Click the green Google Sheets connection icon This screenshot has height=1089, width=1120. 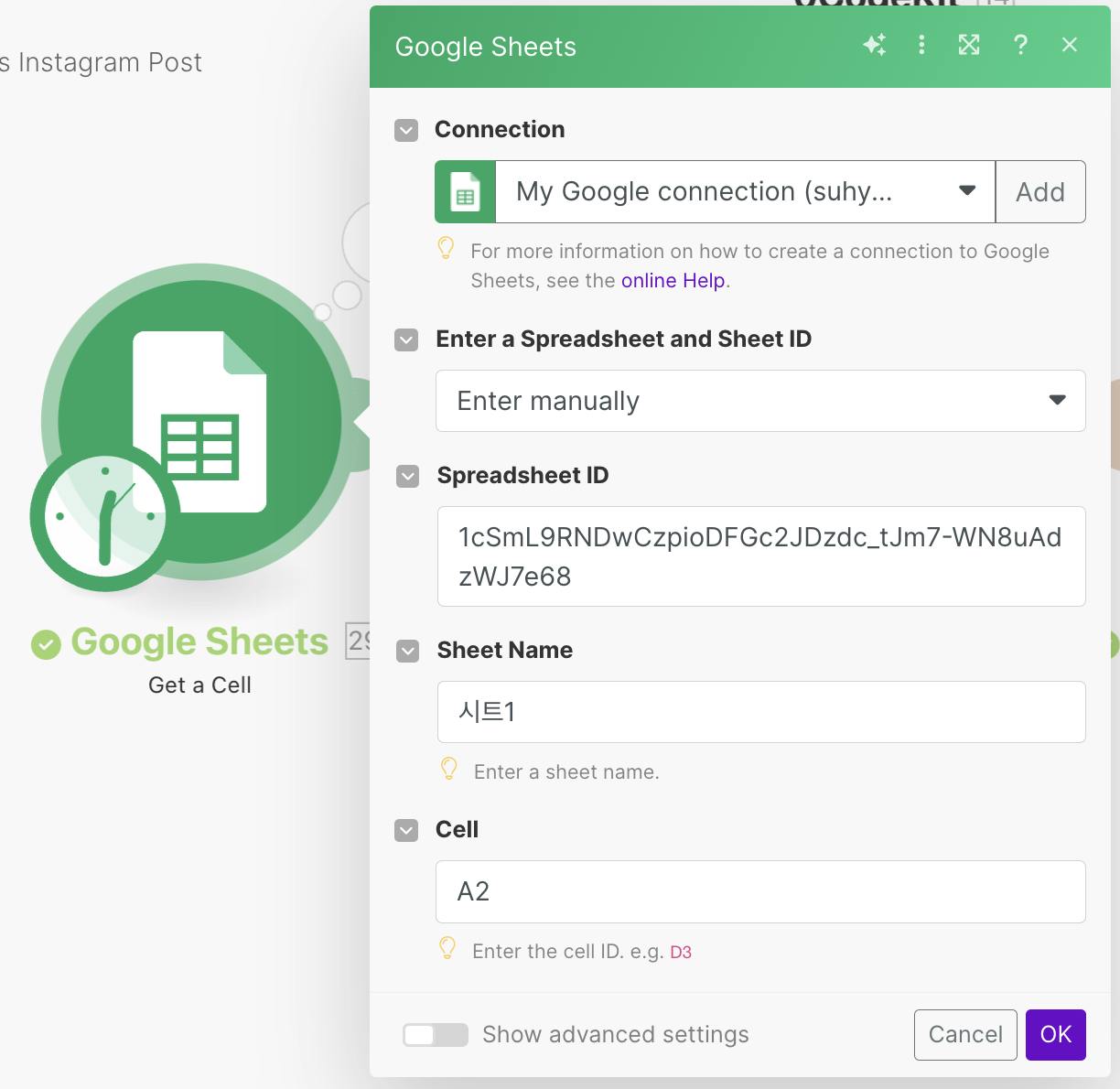[465, 192]
